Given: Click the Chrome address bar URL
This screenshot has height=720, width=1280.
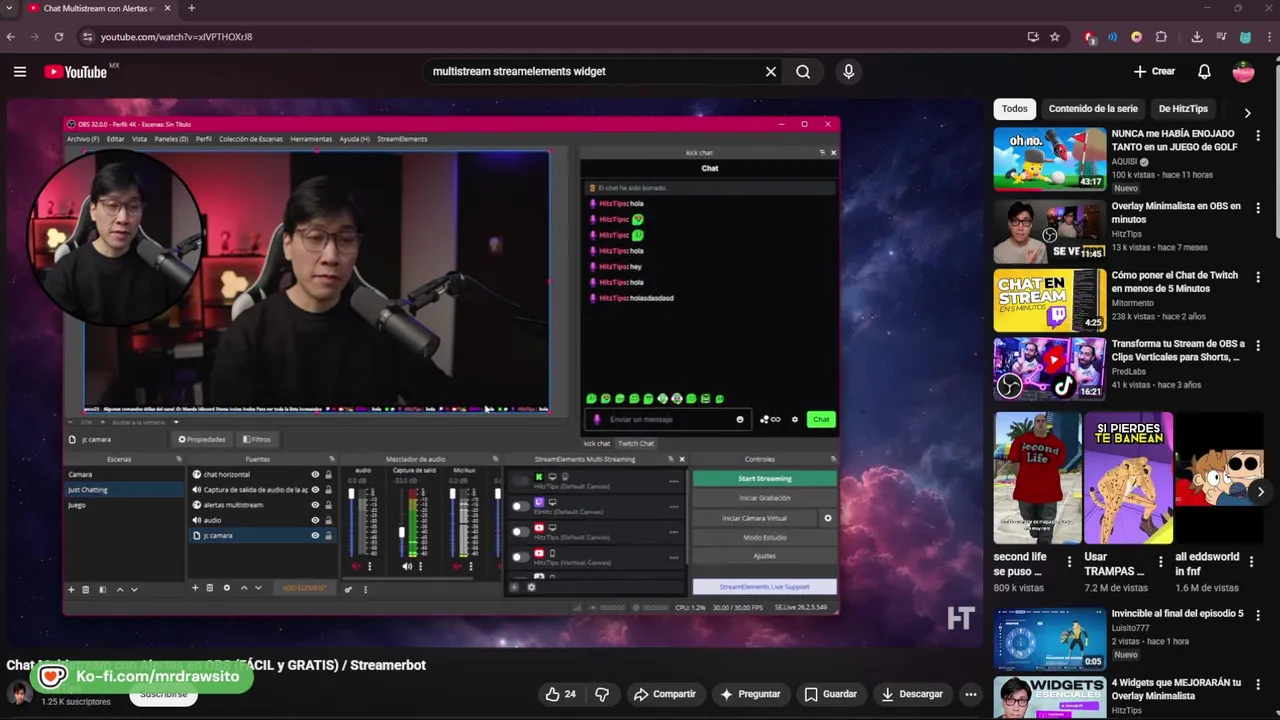Looking at the screenshot, I should [x=176, y=37].
